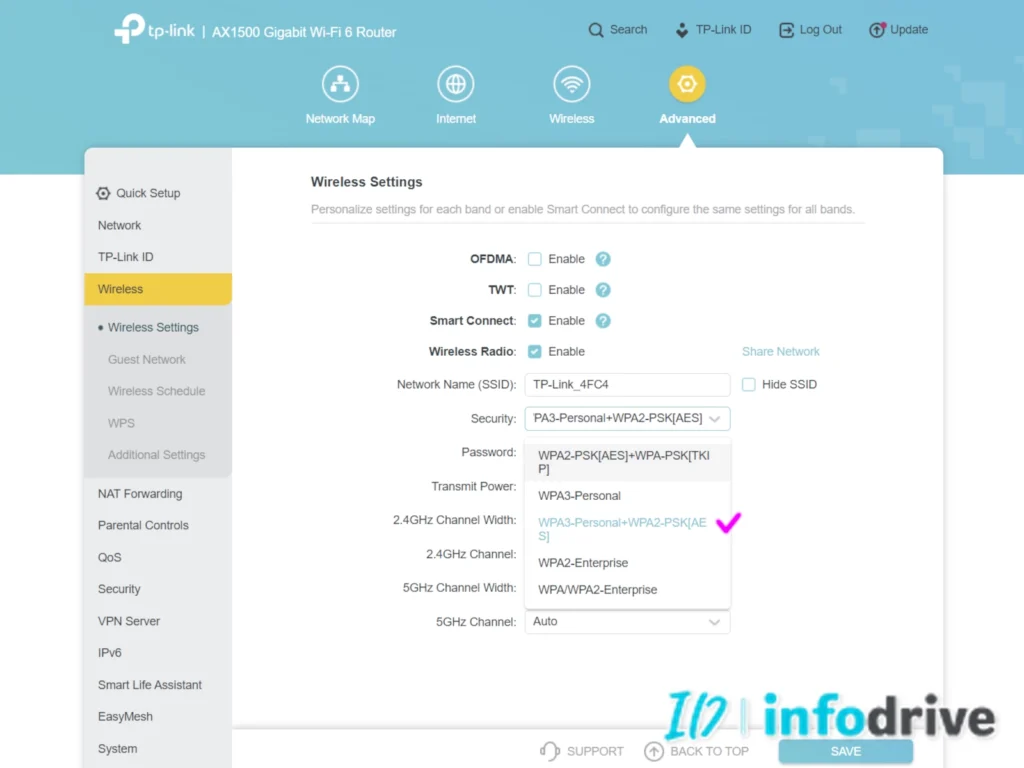Screen dimensions: 1024x768
Task: Uncheck Smart Connect Enable
Action: [534, 321]
